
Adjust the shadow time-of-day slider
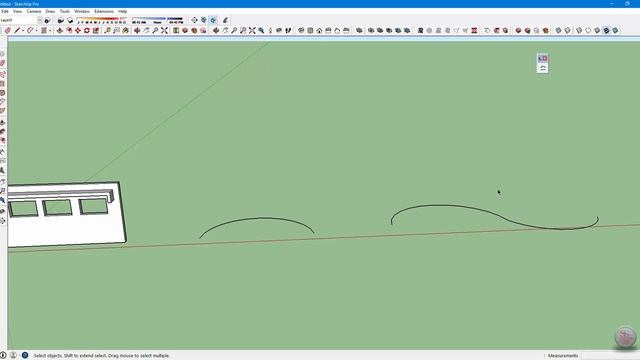157,20
